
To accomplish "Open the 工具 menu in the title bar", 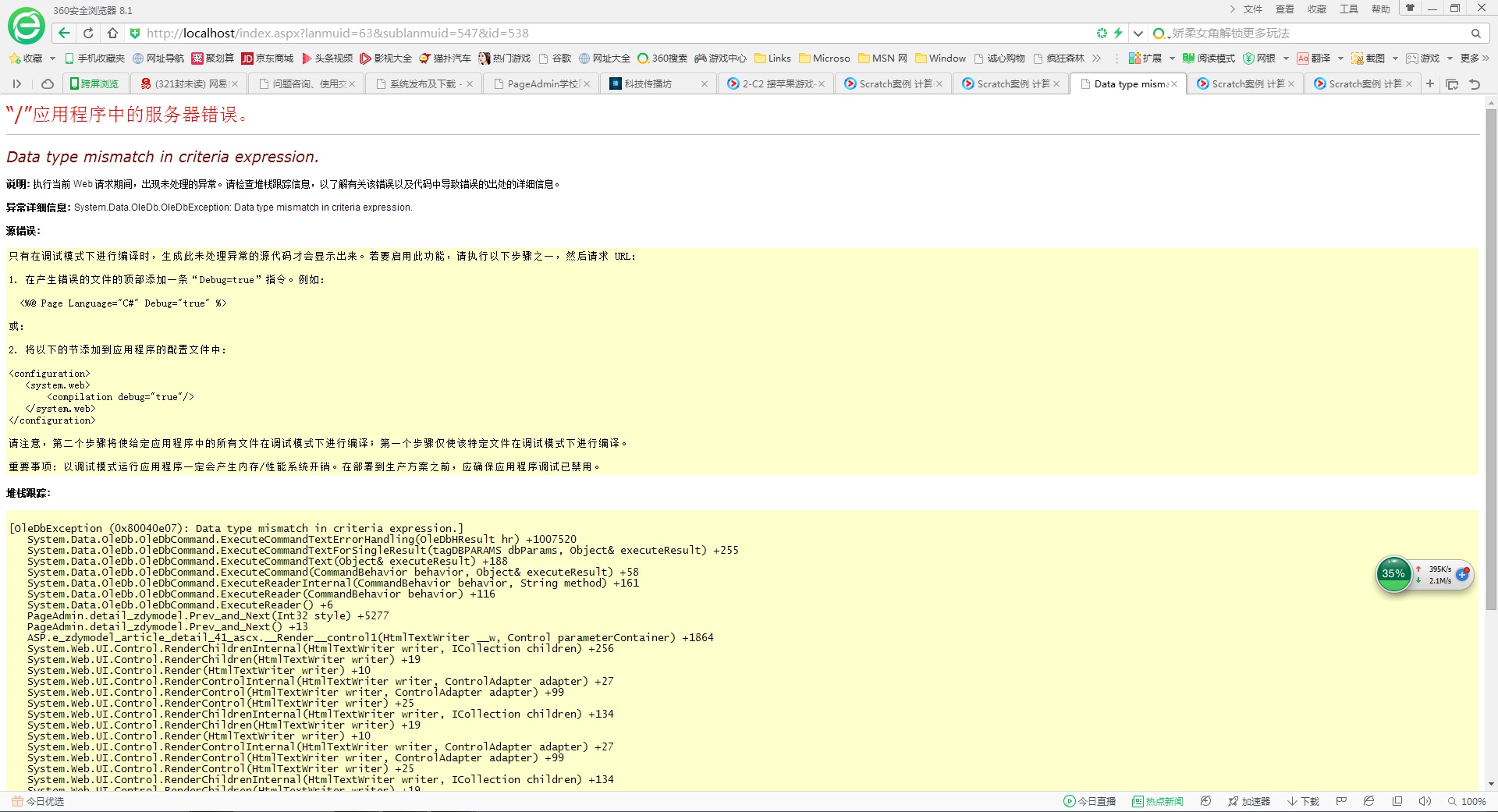I will tap(1348, 9).
